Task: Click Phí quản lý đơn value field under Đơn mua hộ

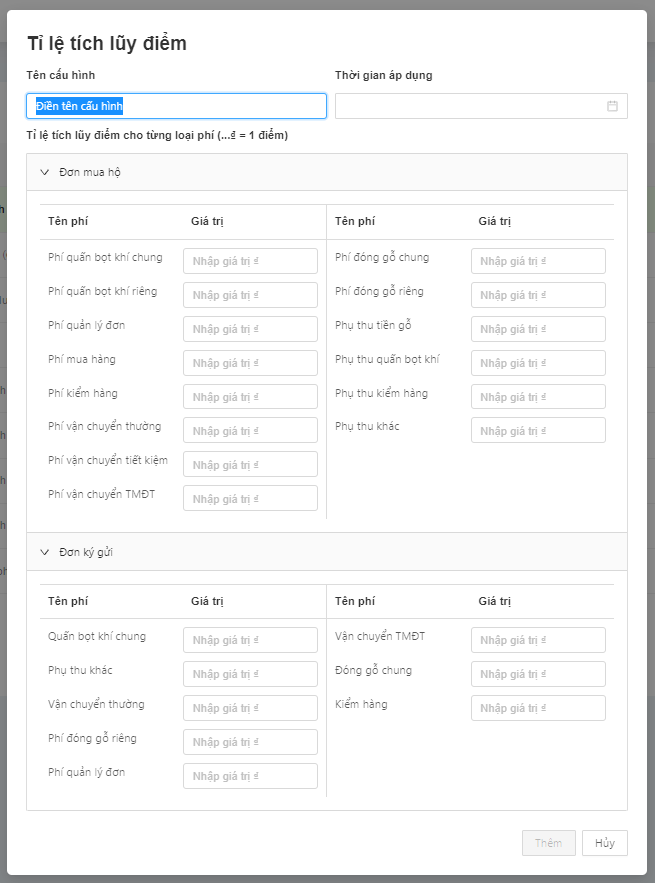Action: (250, 330)
